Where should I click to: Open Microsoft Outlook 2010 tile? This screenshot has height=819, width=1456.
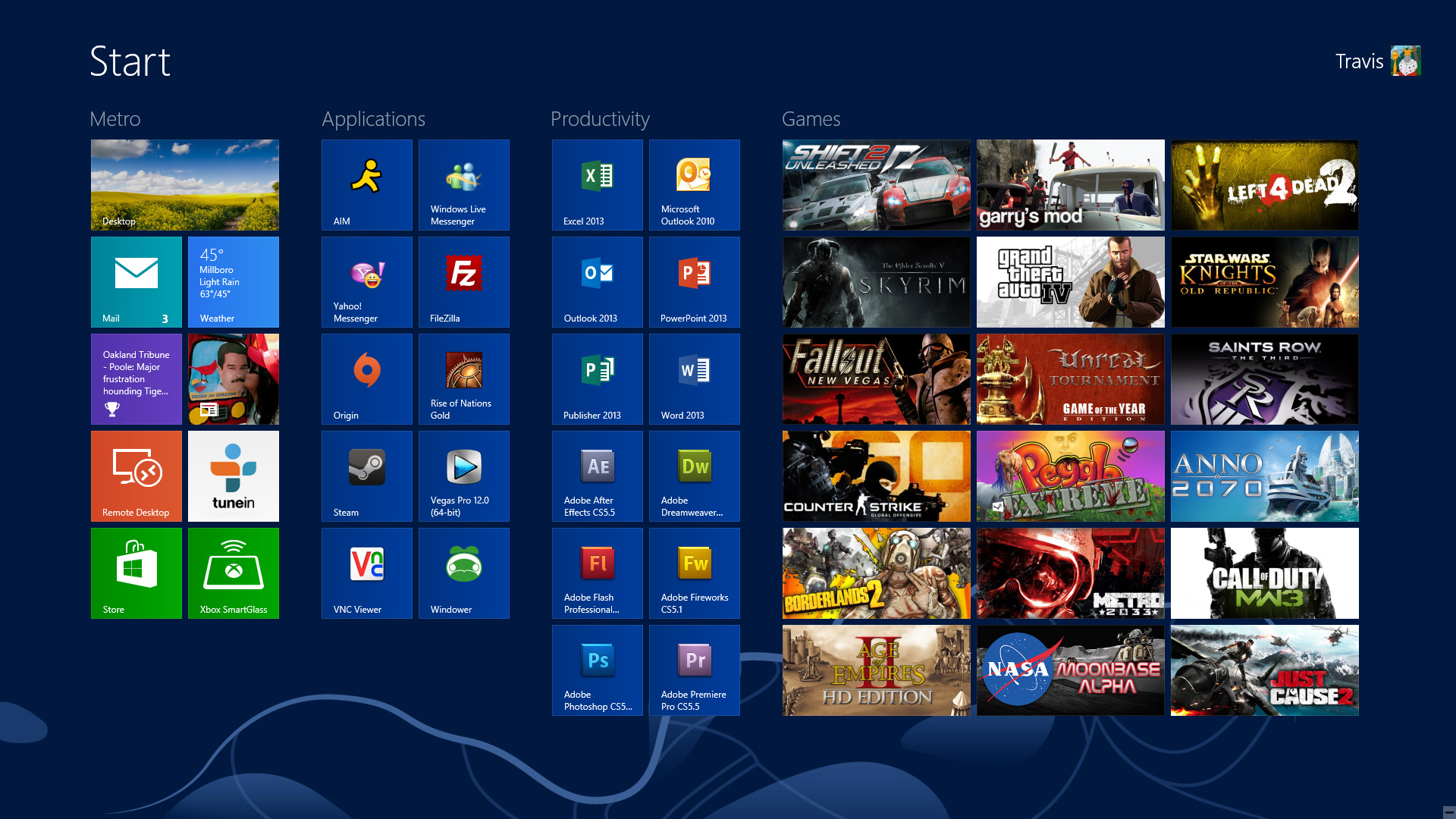click(695, 185)
